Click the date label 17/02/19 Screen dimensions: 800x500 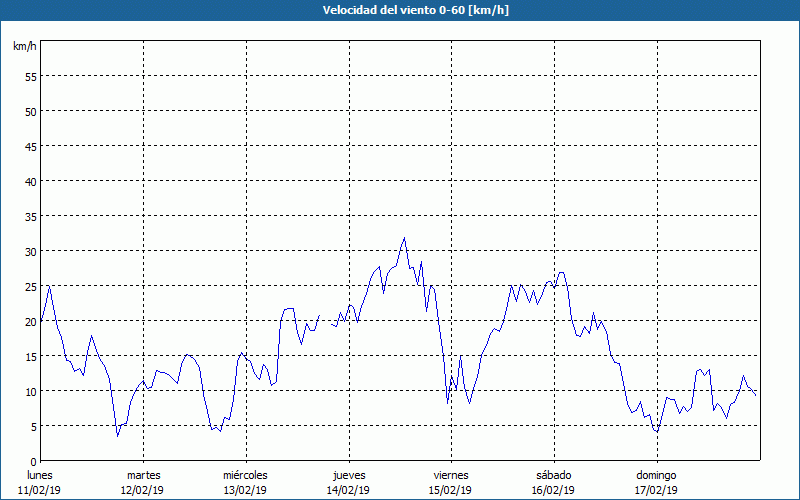click(656, 490)
